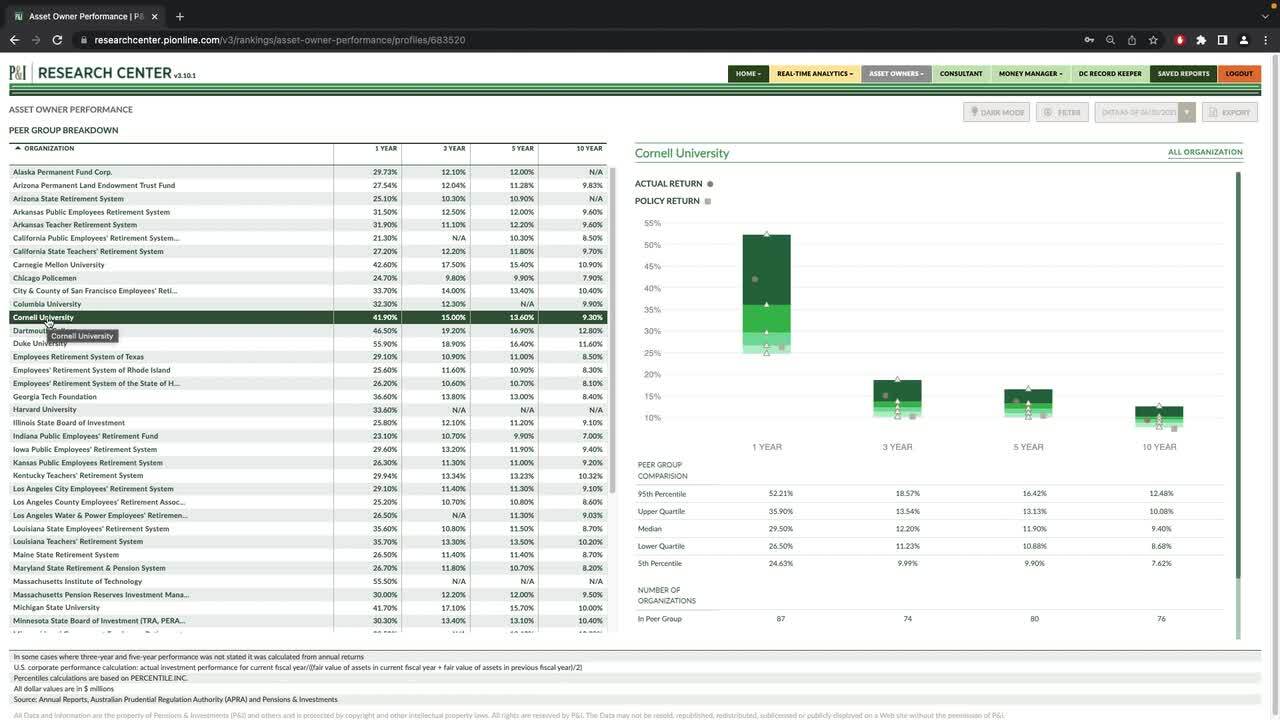Toggle the Policy Return legend marker

pos(707,201)
